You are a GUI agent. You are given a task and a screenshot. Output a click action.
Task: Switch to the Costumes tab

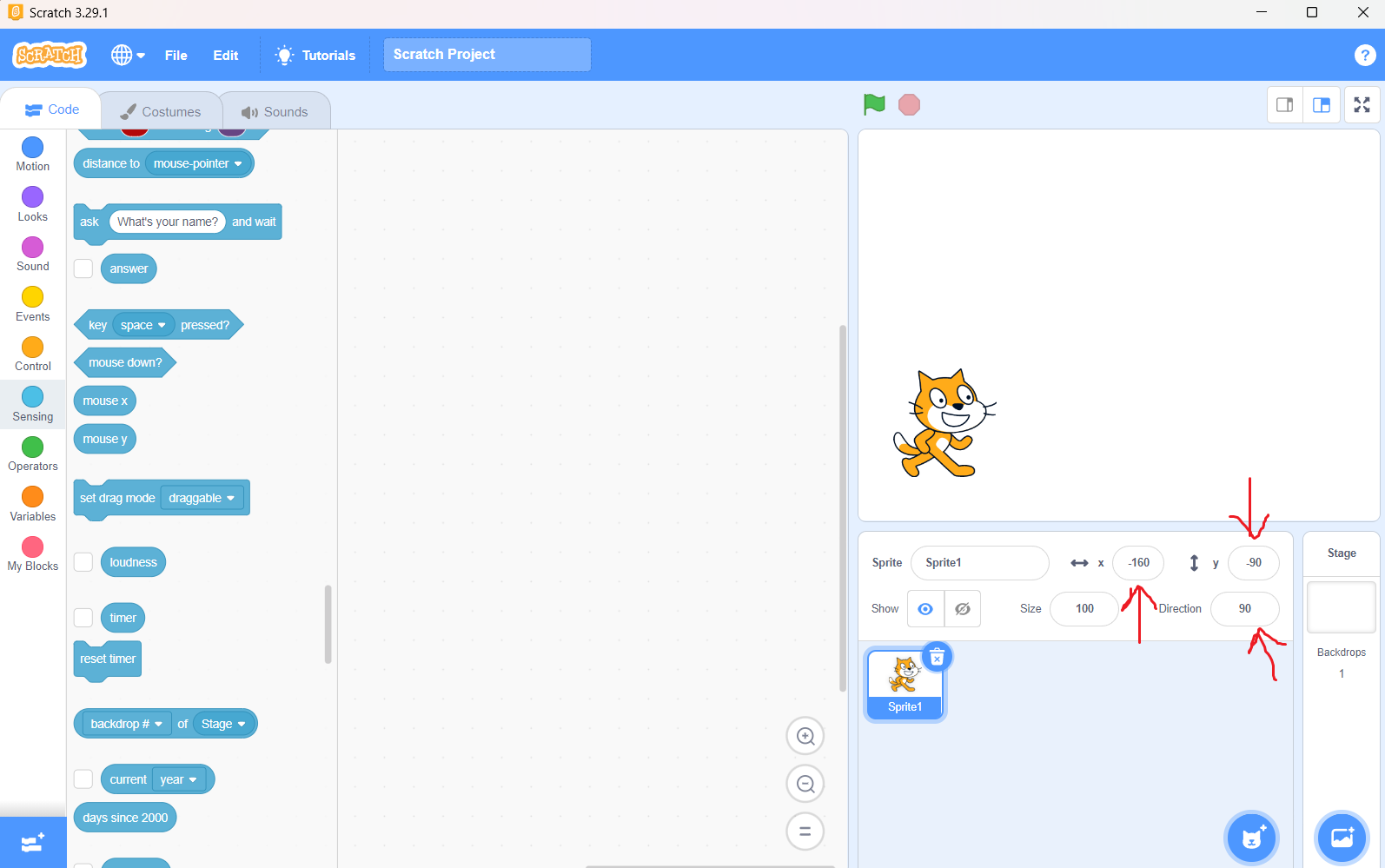click(x=162, y=112)
